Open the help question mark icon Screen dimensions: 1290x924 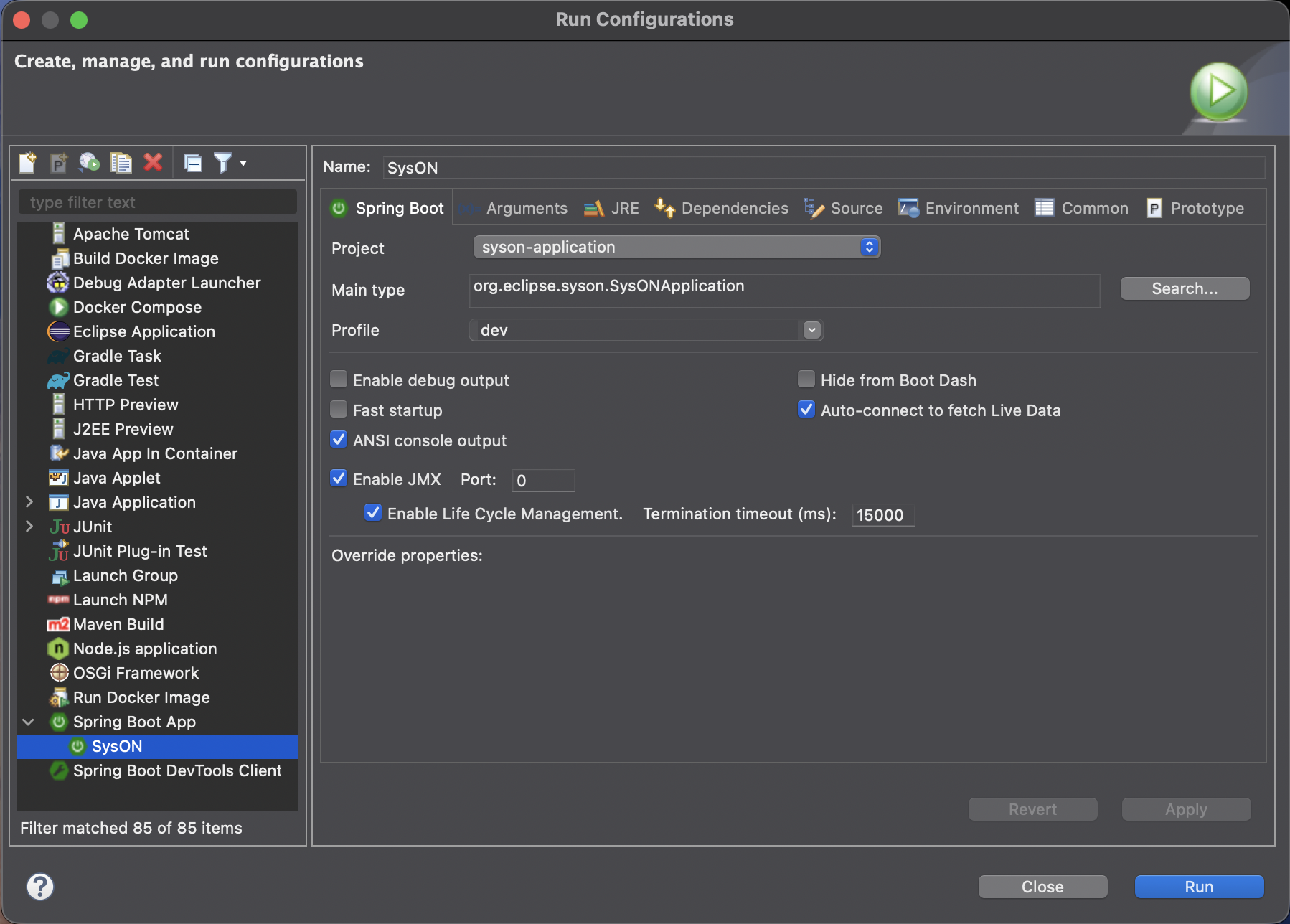(40, 887)
